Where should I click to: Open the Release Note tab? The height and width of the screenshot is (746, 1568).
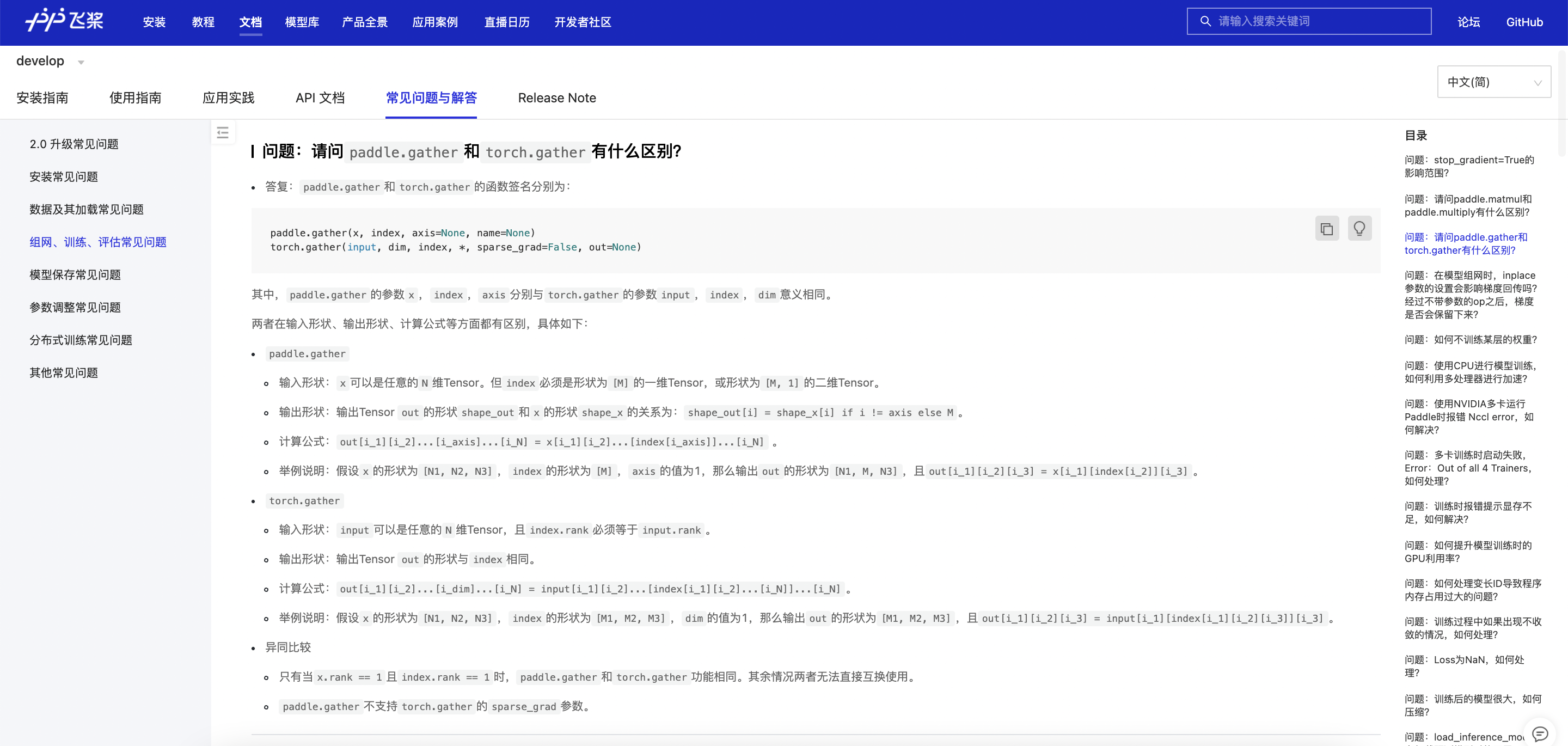pos(556,98)
